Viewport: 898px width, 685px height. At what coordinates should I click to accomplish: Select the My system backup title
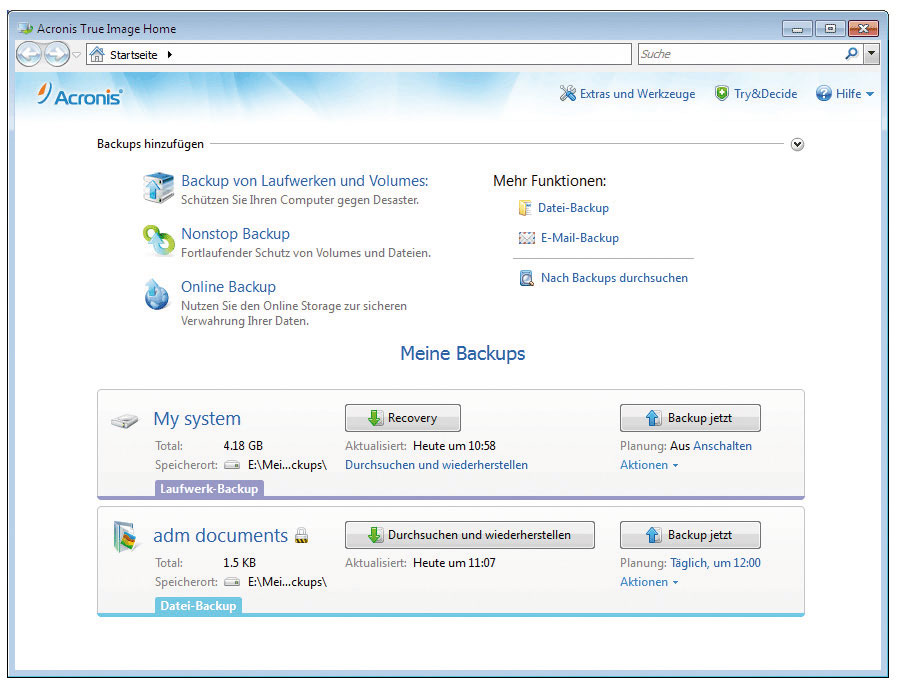coord(197,419)
